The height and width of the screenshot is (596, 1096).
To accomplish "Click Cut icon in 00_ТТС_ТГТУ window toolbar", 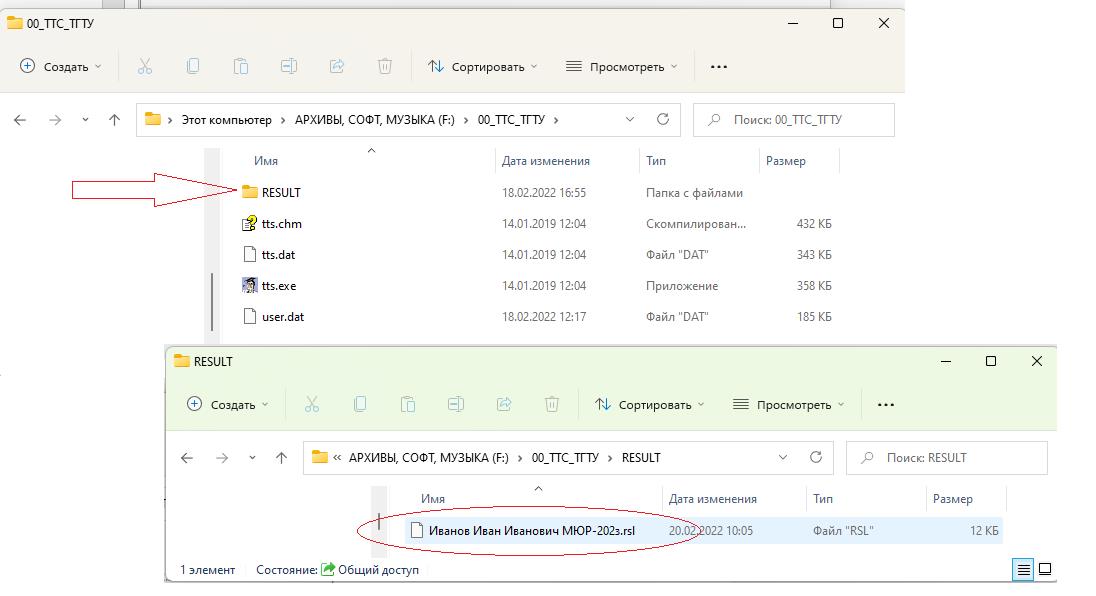I will pyautogui.click(x=145, y=66).
